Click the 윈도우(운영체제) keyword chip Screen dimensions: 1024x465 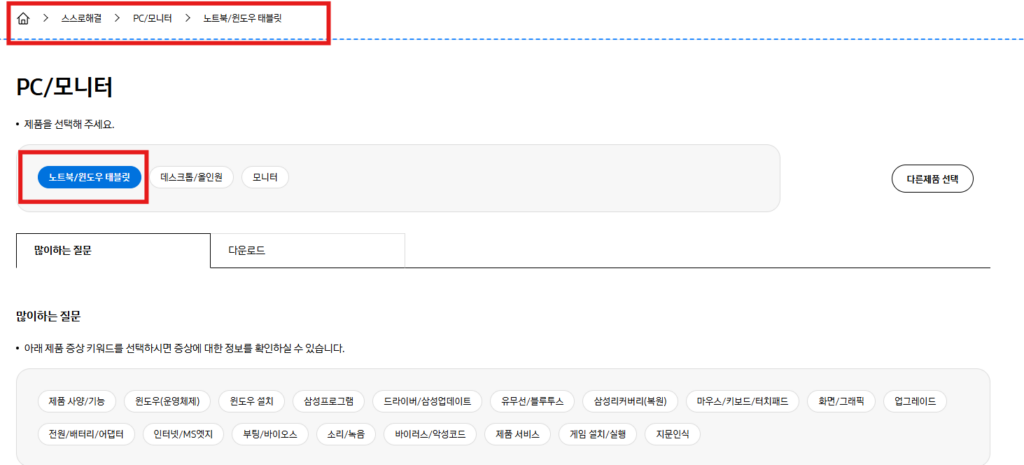(168, 401)
